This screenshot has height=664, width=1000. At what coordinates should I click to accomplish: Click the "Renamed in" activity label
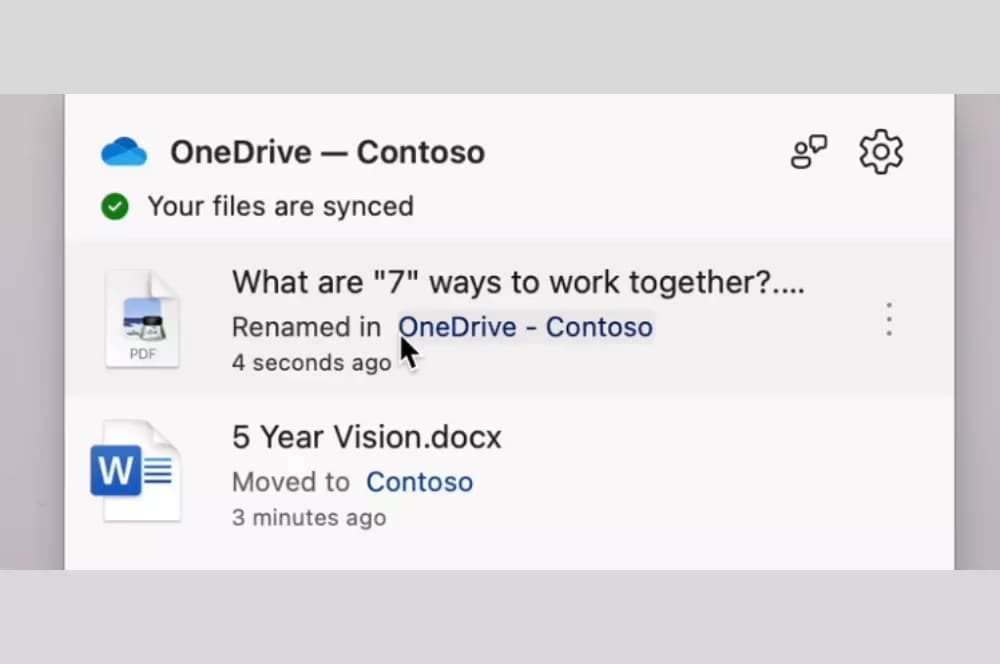pos(306,327)
